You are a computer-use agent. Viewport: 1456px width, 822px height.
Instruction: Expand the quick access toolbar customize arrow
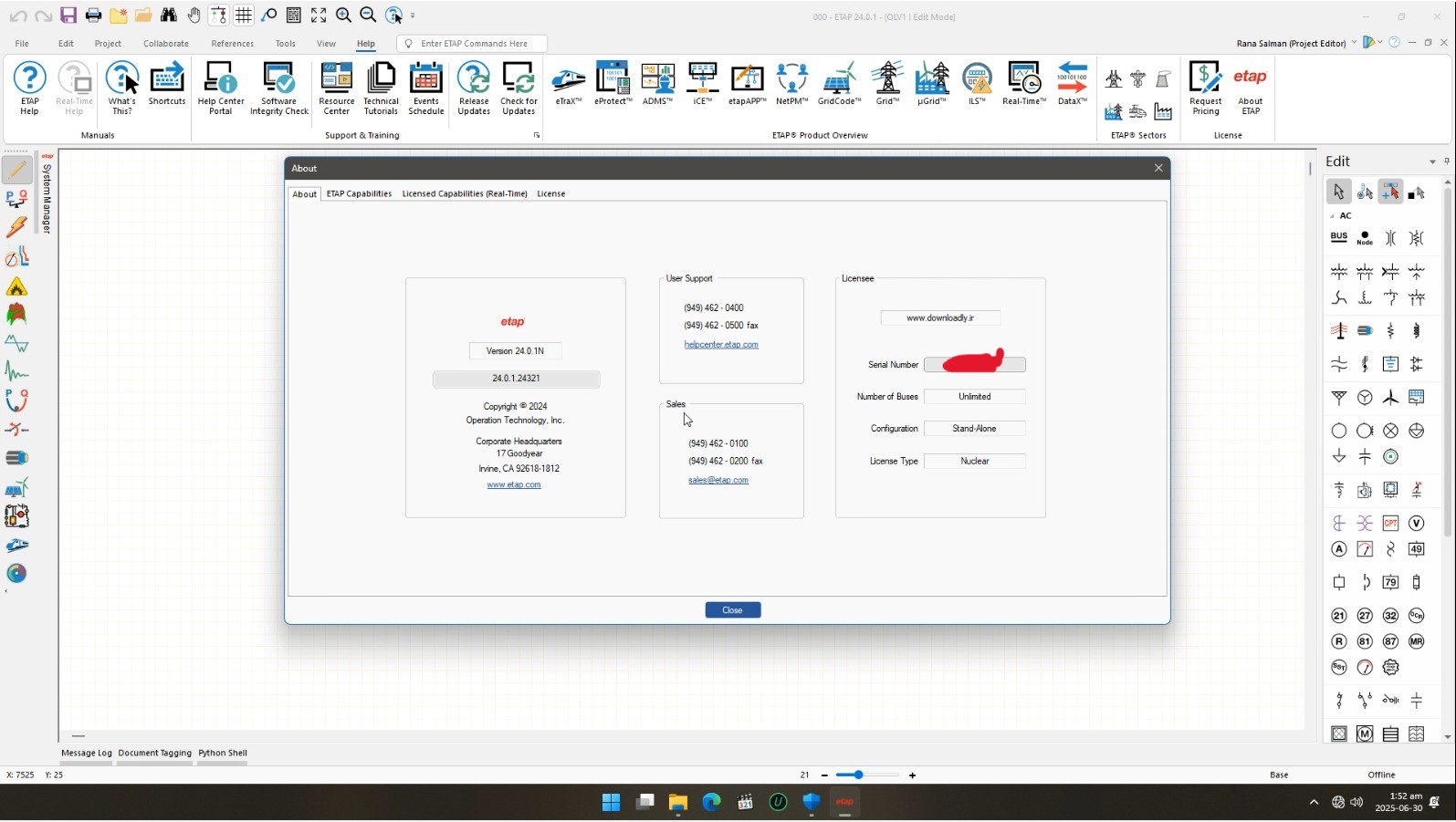[413, 16]
